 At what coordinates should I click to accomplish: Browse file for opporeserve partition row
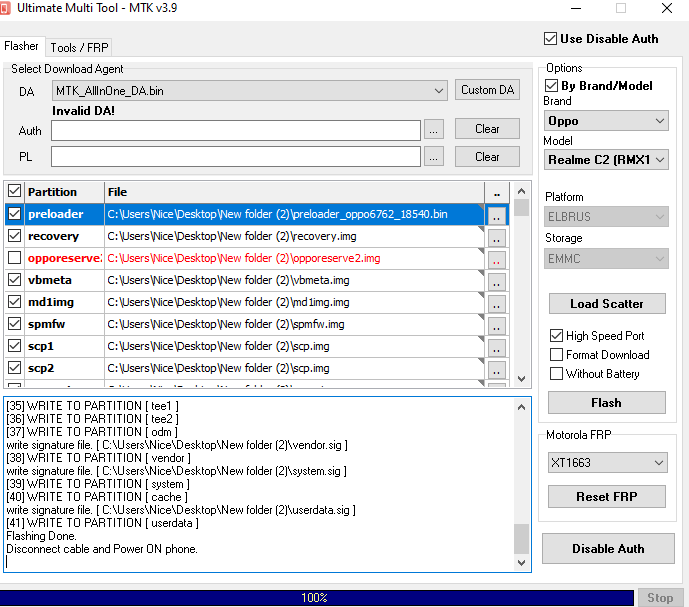pyautogui.click(x=497, y=260)
